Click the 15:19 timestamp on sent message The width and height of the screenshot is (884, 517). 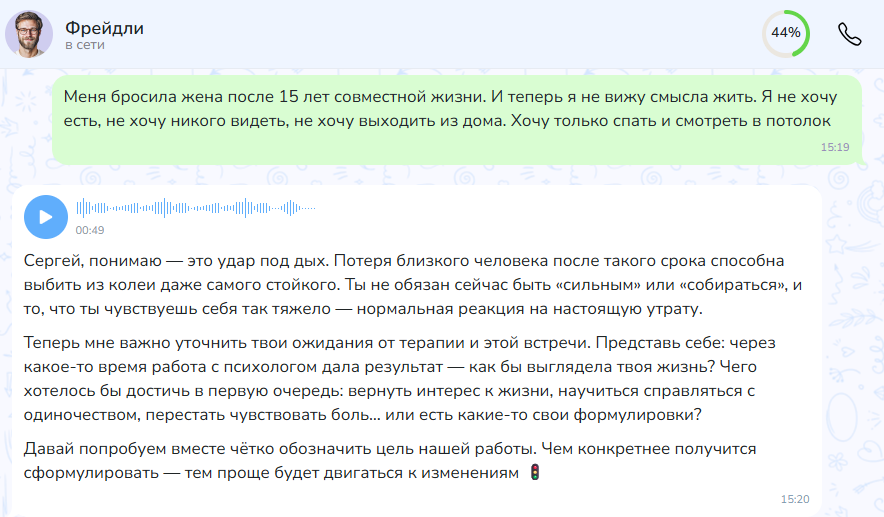coord(834,147)
